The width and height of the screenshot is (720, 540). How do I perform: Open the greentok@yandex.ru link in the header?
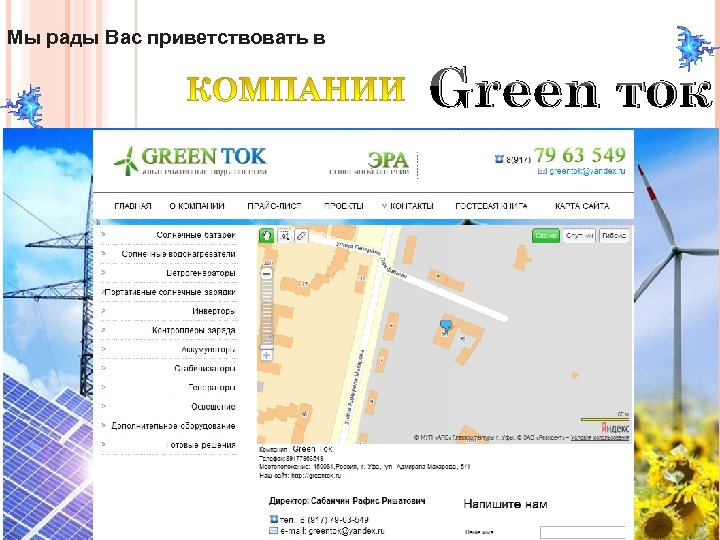tap(587, 171)
